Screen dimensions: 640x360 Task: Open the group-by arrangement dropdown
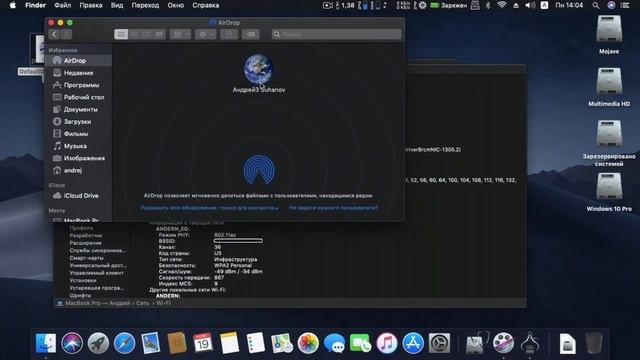[x=180, y=34]
